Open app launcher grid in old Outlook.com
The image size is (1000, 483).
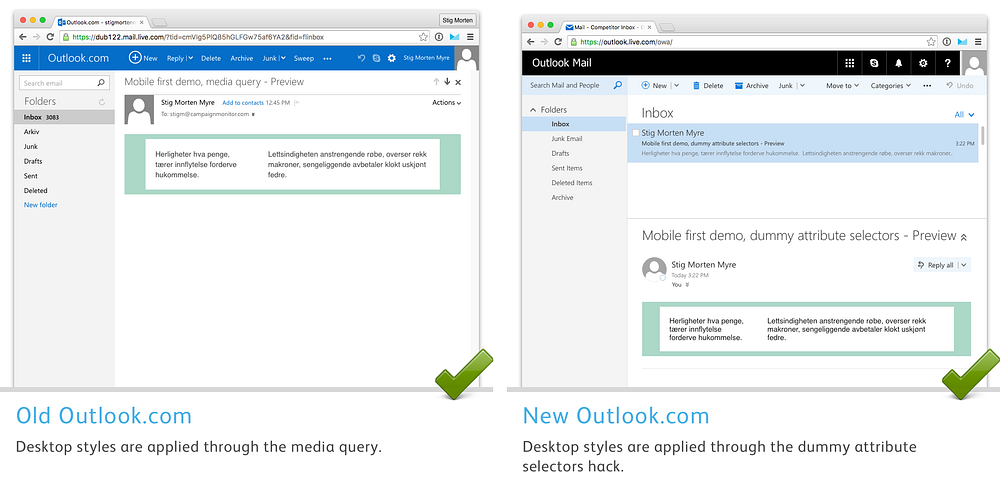[x=26, y=58]
